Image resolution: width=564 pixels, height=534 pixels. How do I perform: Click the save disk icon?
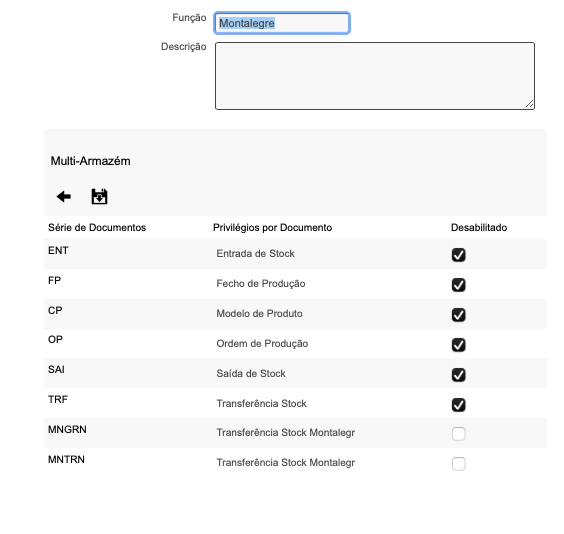[x=99, y=197]
